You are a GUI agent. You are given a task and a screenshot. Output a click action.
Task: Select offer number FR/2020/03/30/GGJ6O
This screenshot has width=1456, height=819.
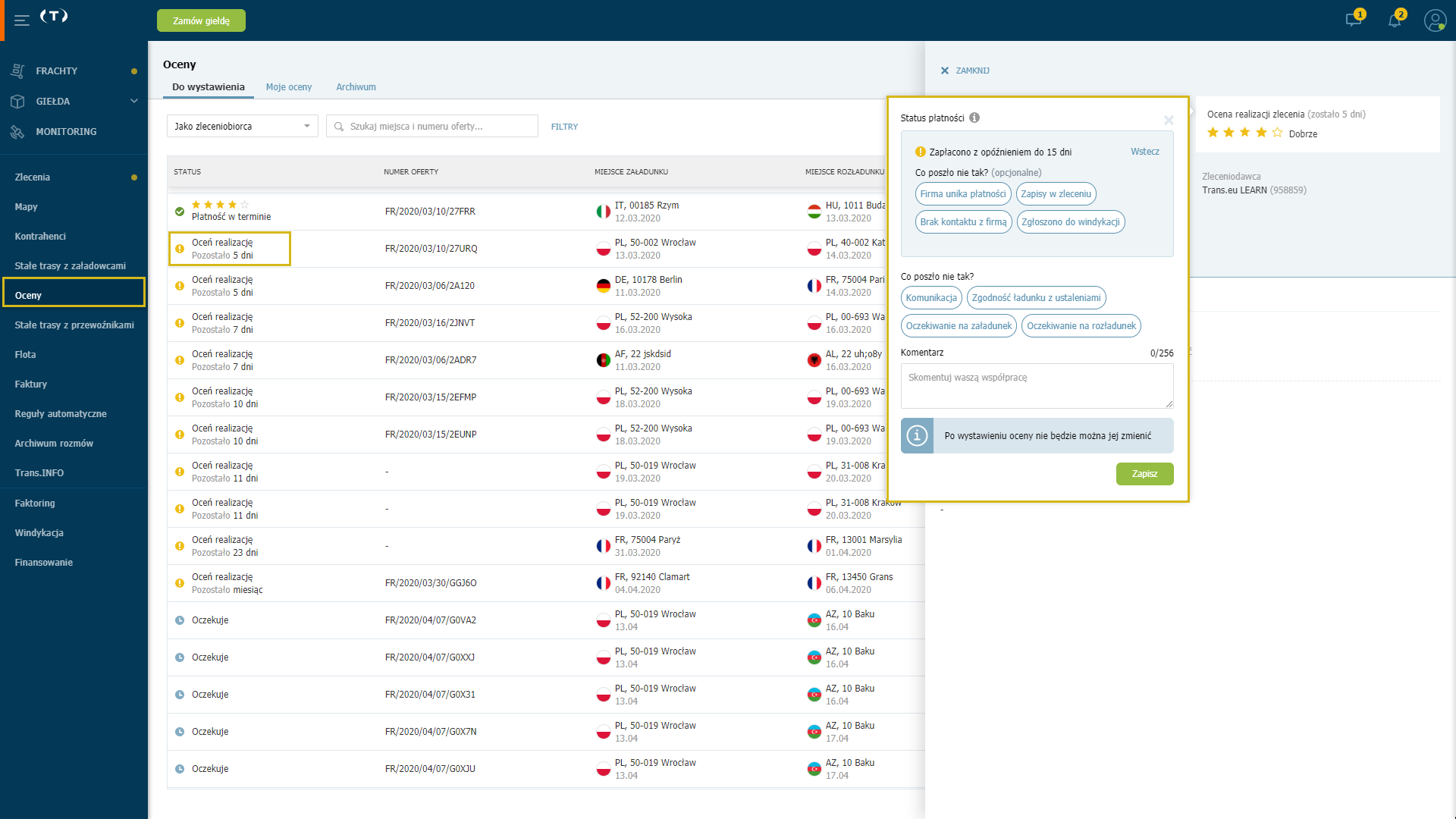pyautogui.click(x=431, y=583)
